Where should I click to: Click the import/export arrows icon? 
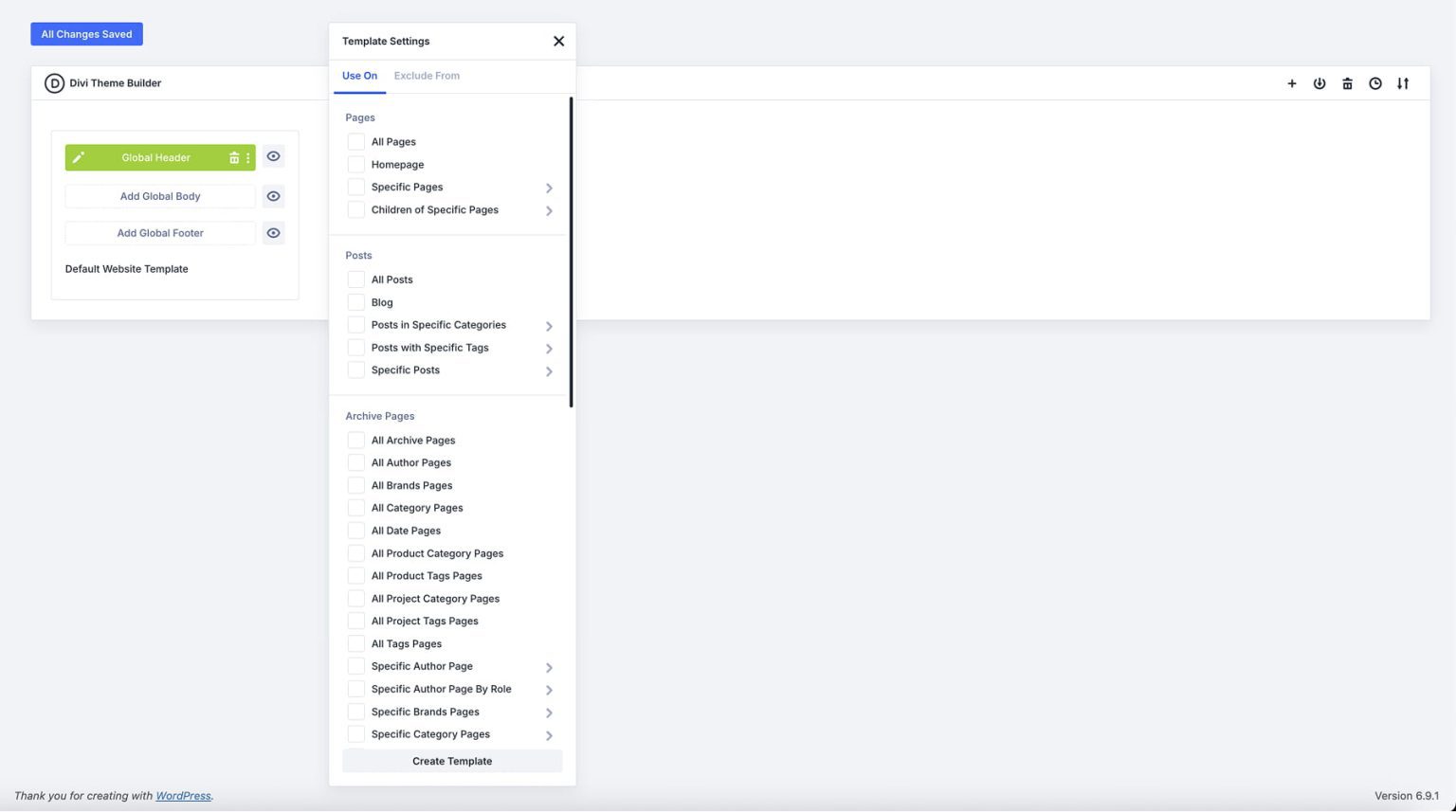(1402, 83)
